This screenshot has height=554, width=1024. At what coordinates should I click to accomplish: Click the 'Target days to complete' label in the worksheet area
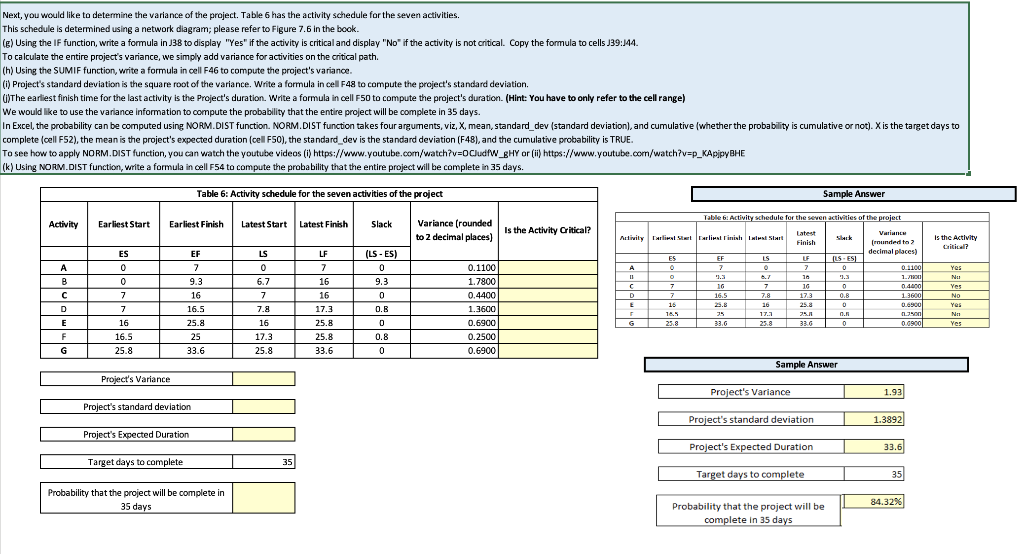click(x=136, y=462)
